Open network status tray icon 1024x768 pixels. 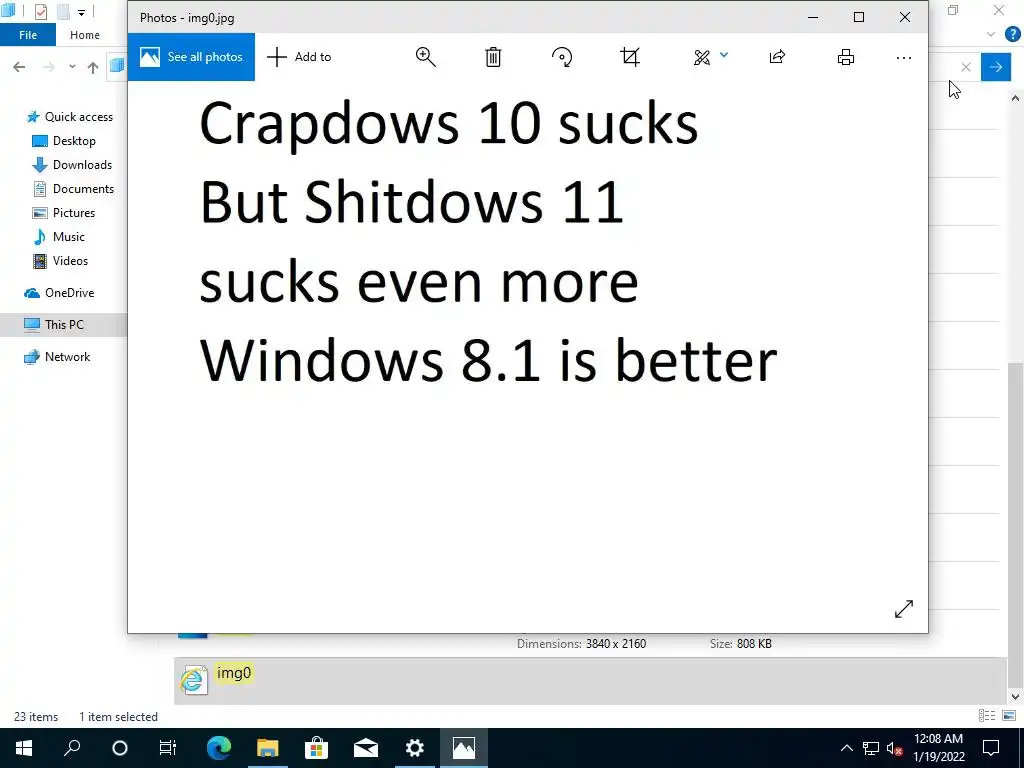871,748
